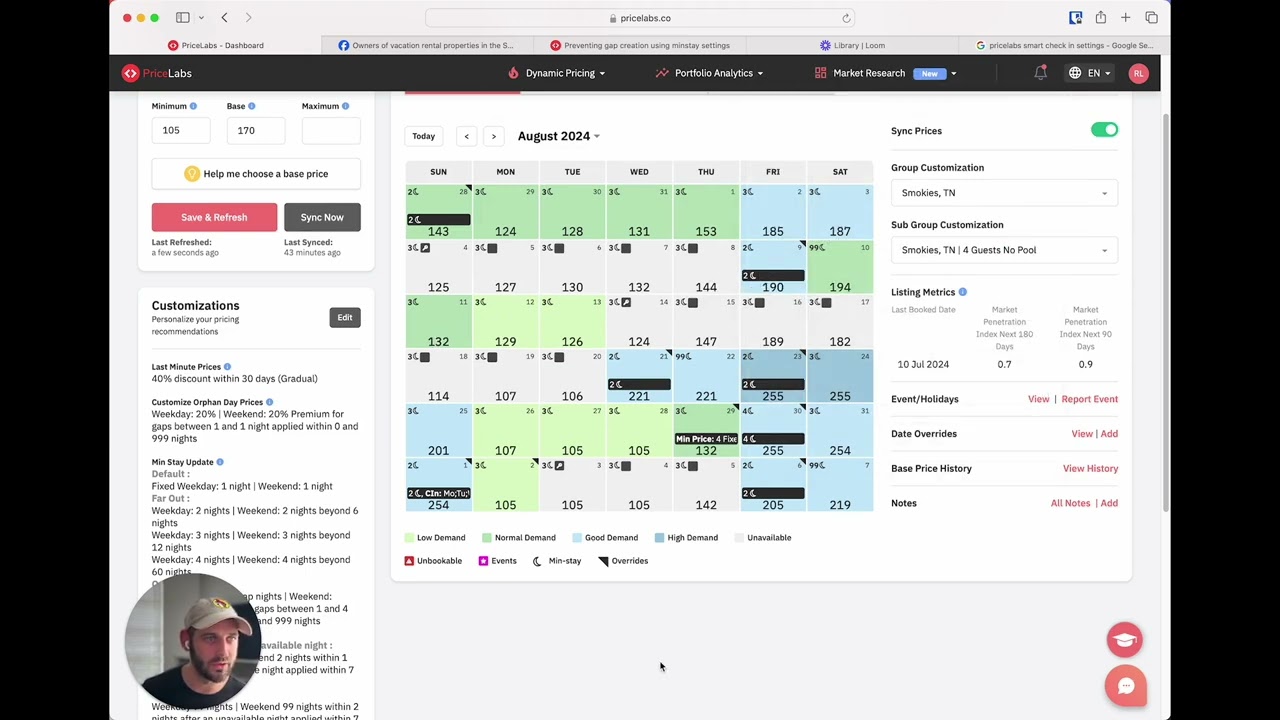This screenshot has width=1280, height=720.
Task: Open the Group Customization Smokies, TN dropdown
Action: click(1004, 193)
